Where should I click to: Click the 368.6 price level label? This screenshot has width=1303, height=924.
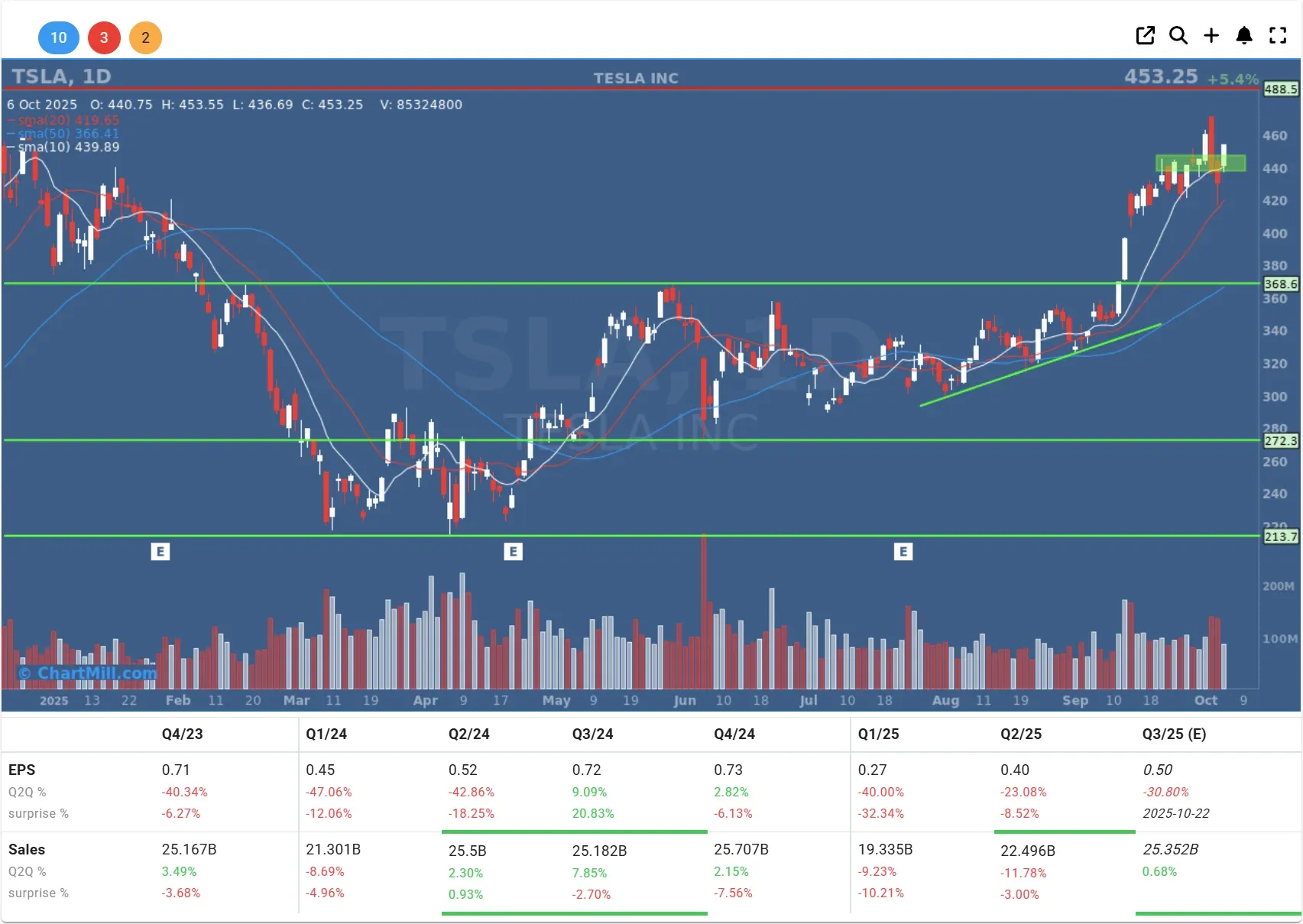(1280, 284)
